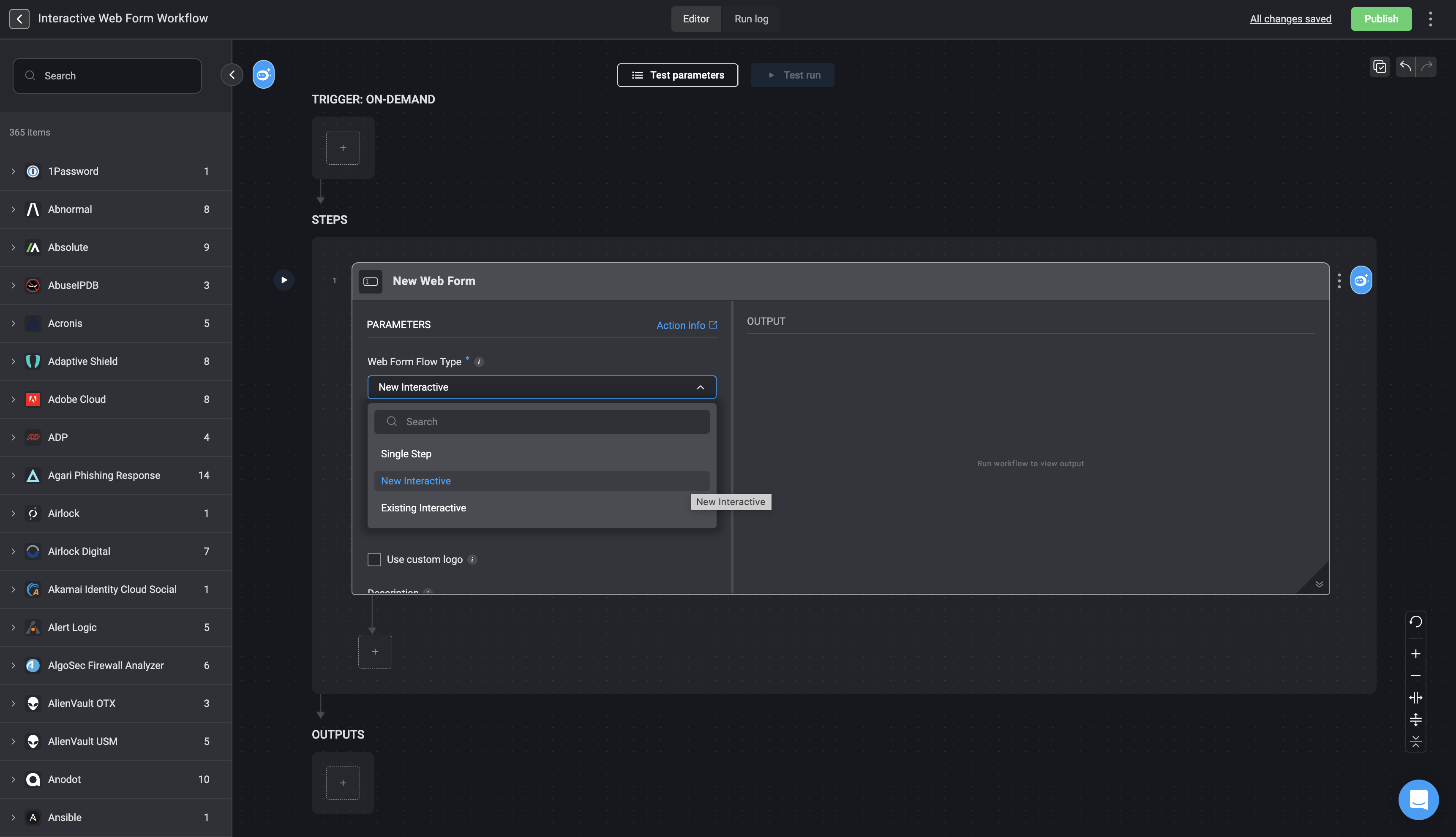This screenshot has height=837, width=1456.
Task: Click the Publish button
Action: click(x=1381, y=19)
